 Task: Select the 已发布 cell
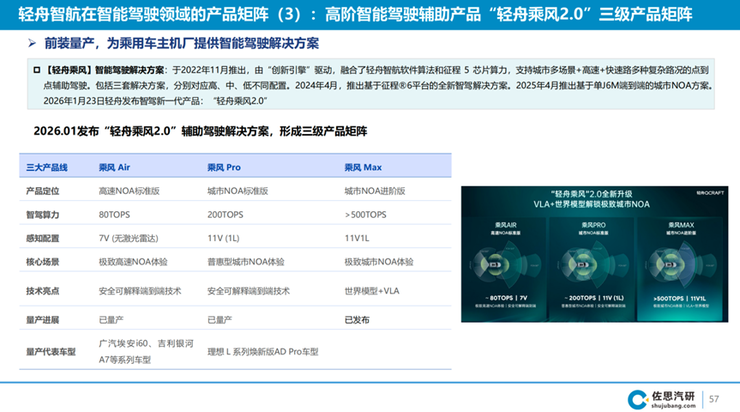point(357,320)
